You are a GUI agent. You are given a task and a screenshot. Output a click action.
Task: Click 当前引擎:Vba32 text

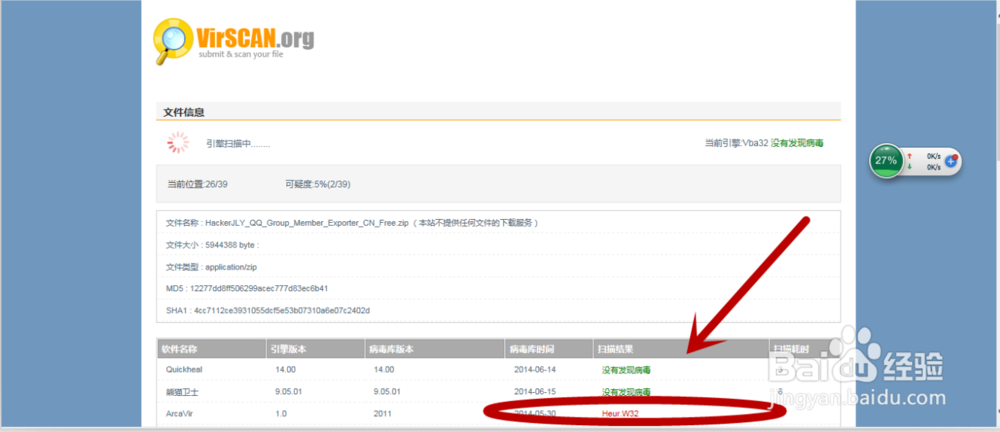point(736,144)
